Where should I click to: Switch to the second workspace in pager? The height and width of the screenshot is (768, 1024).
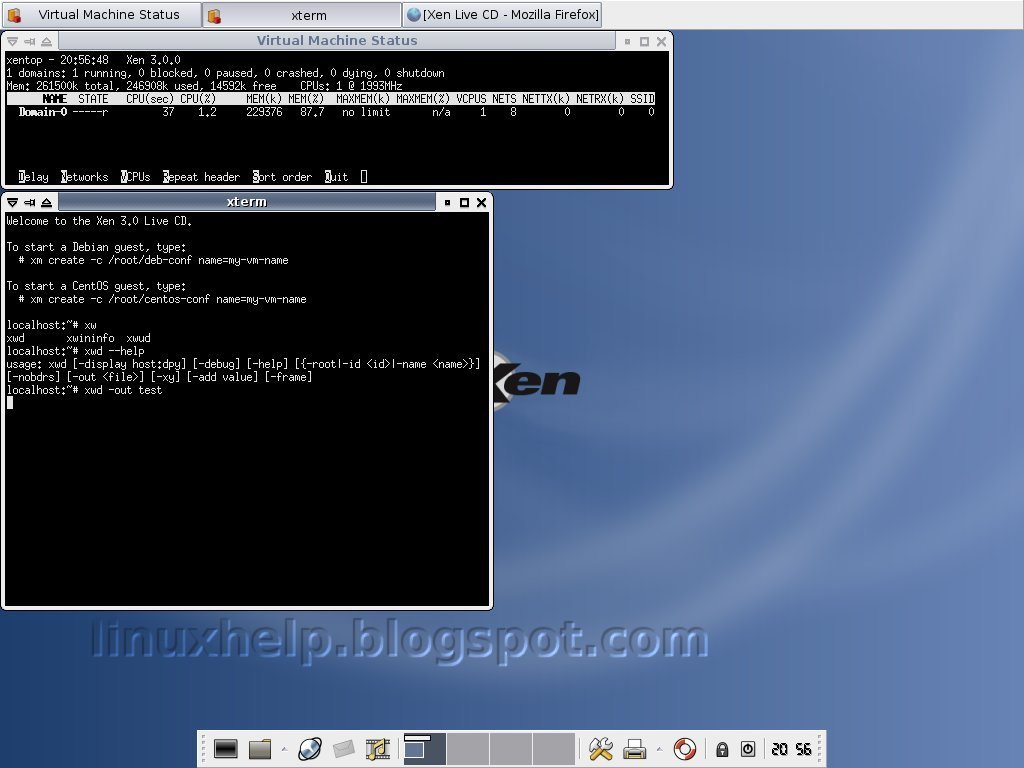pyautogui.click(x=468, y=748)
